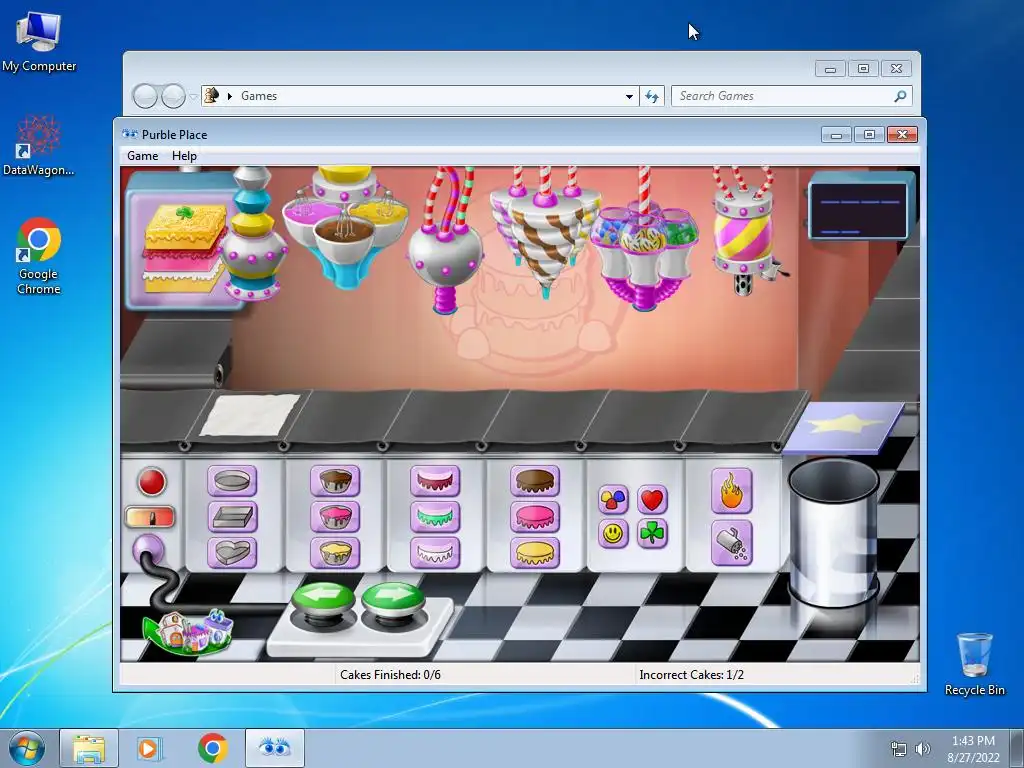
Task: Add pink top icing
Action: [535, 517]
